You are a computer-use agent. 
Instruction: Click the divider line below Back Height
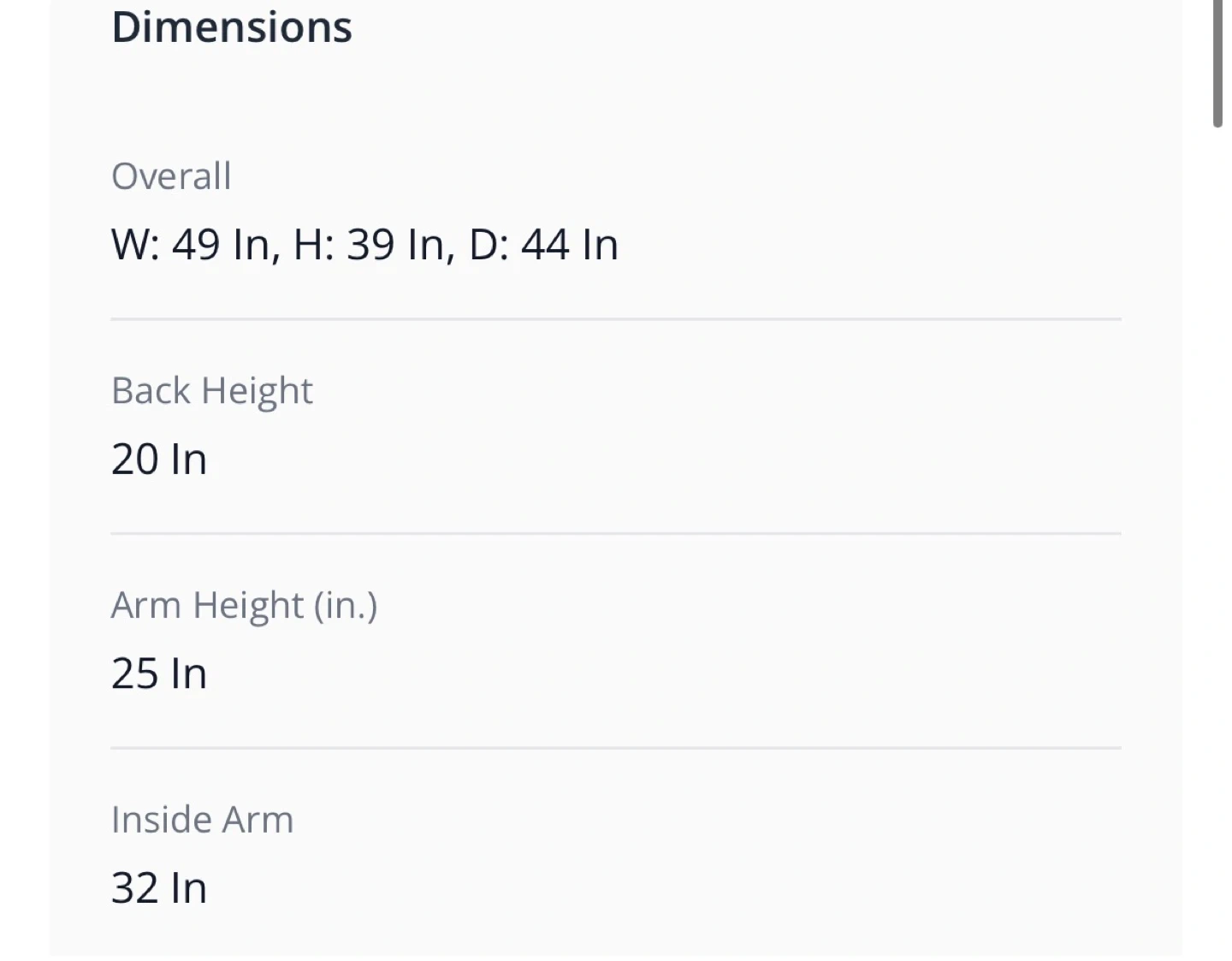tap(615, 533)
